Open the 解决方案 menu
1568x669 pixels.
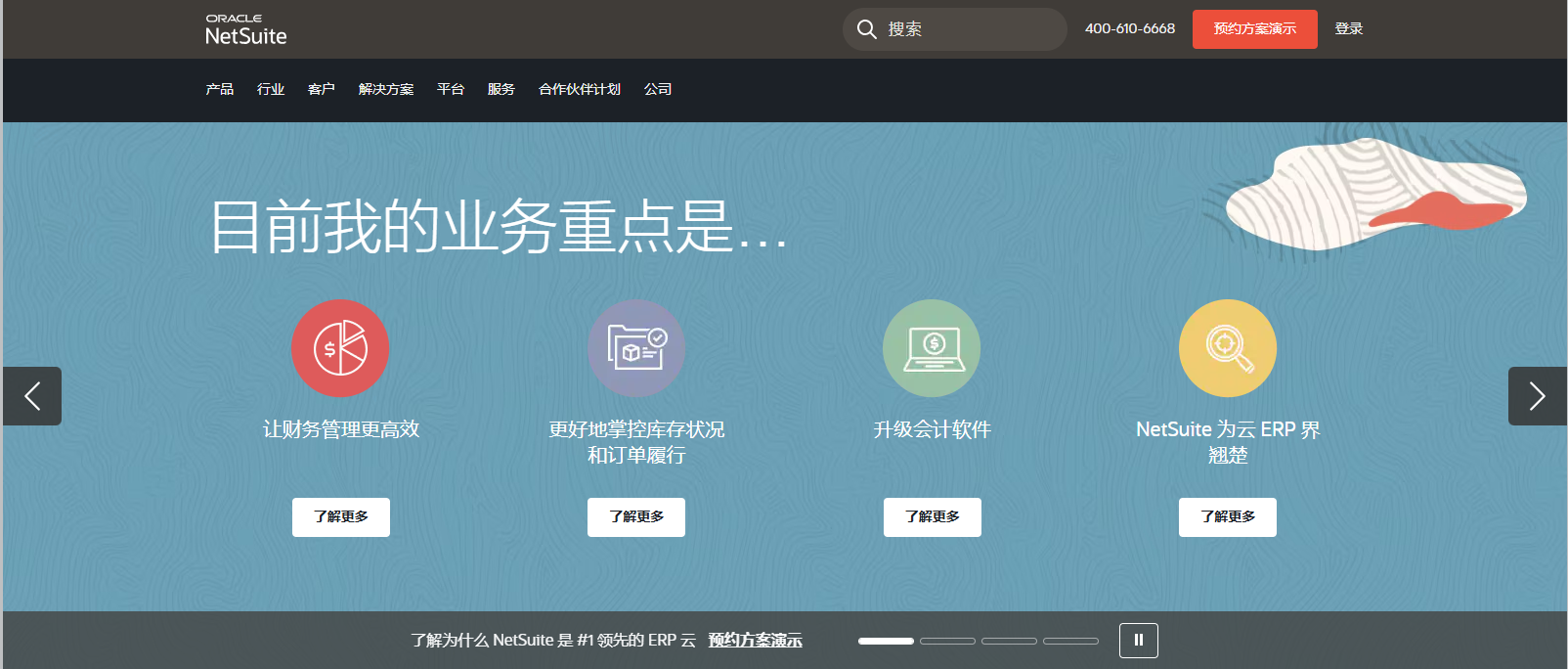[x=386, y=89]
